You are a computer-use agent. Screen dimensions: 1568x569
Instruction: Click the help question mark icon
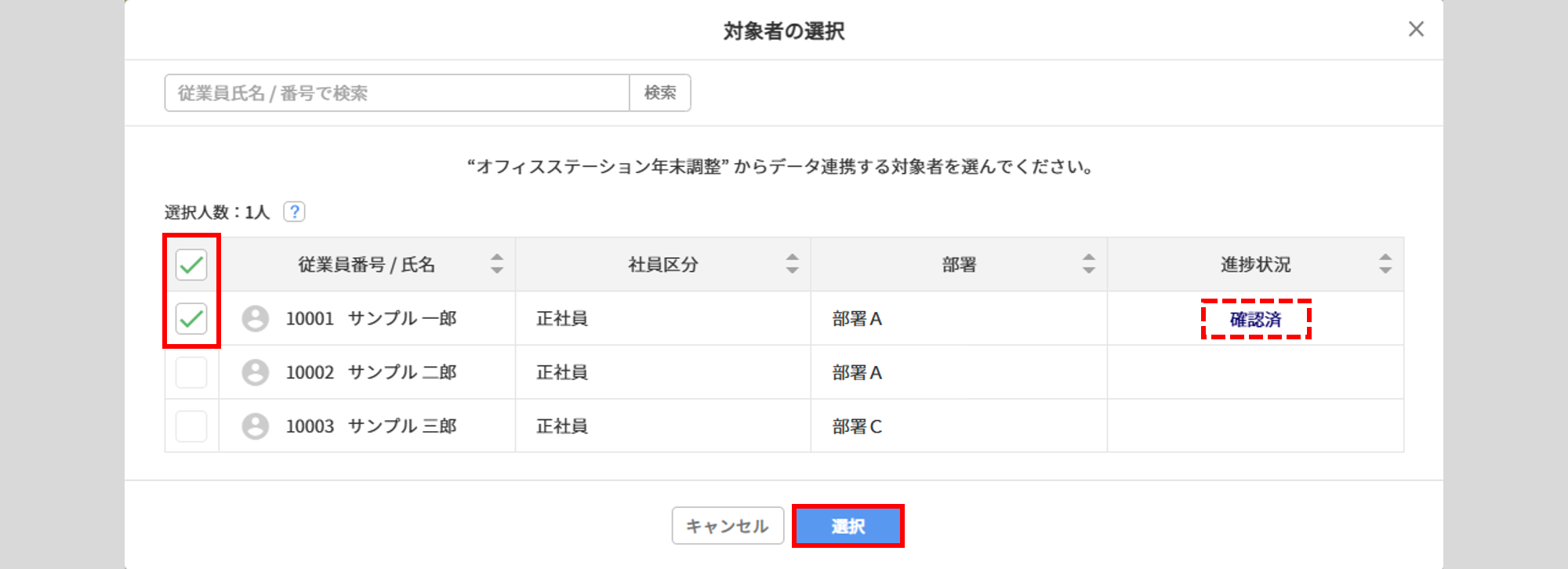pyautogui.click(x=294, y=212)
